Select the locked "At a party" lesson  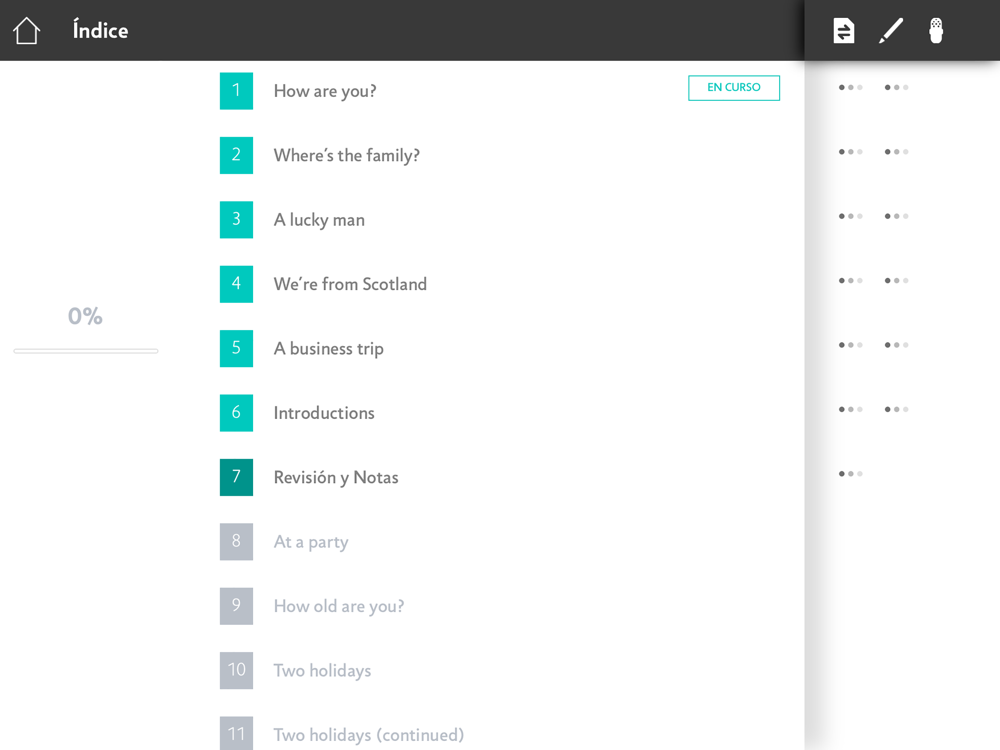(x=311, y=542)
